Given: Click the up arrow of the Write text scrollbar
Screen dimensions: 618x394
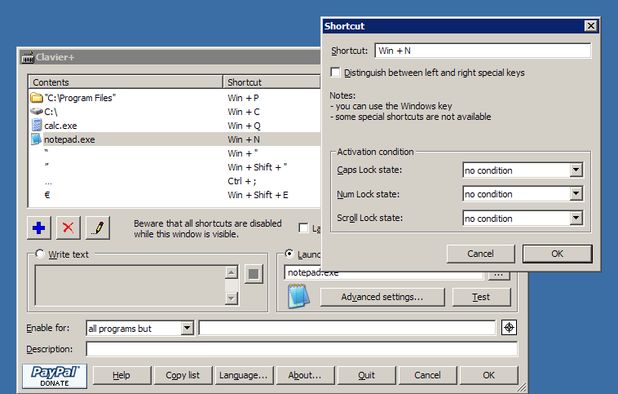Looking at the screenshot, I should pyautogui.click(x=231, y=272).
